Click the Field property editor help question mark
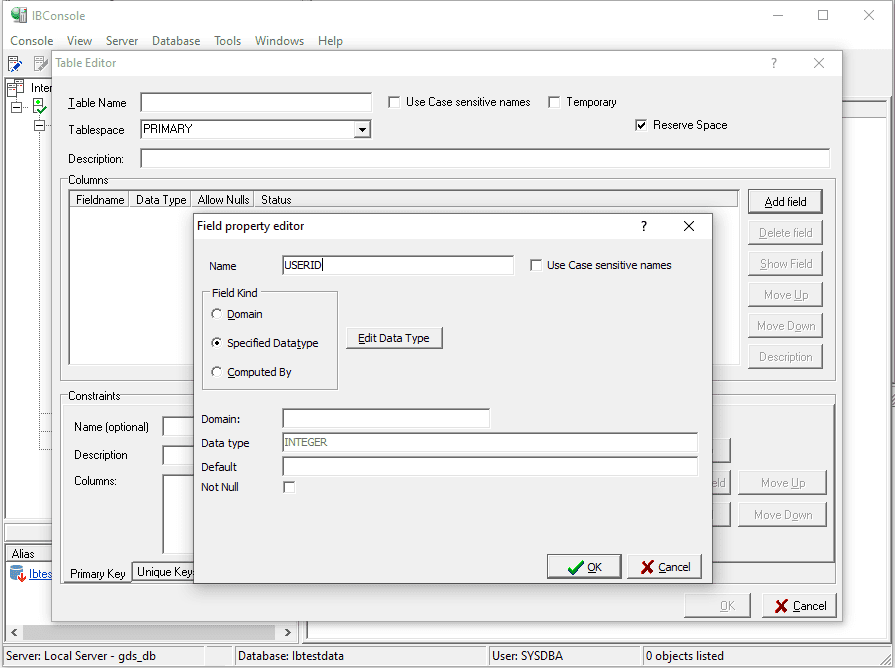Image resolution: width=895 pixels, height=668 pixels. 643,226
